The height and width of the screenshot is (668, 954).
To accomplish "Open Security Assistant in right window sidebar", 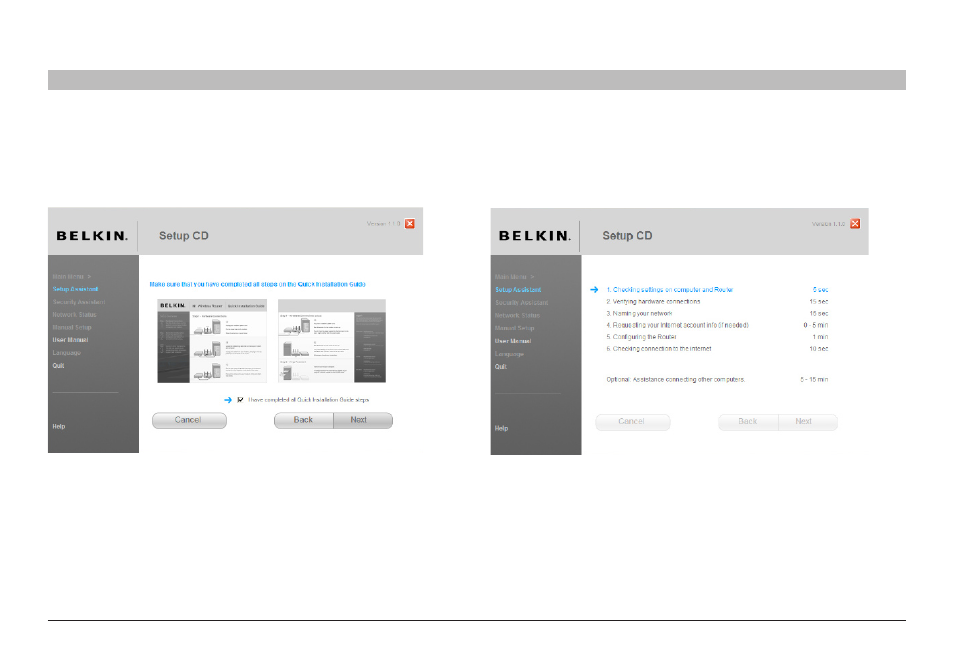I will click(x=521, y=302).
